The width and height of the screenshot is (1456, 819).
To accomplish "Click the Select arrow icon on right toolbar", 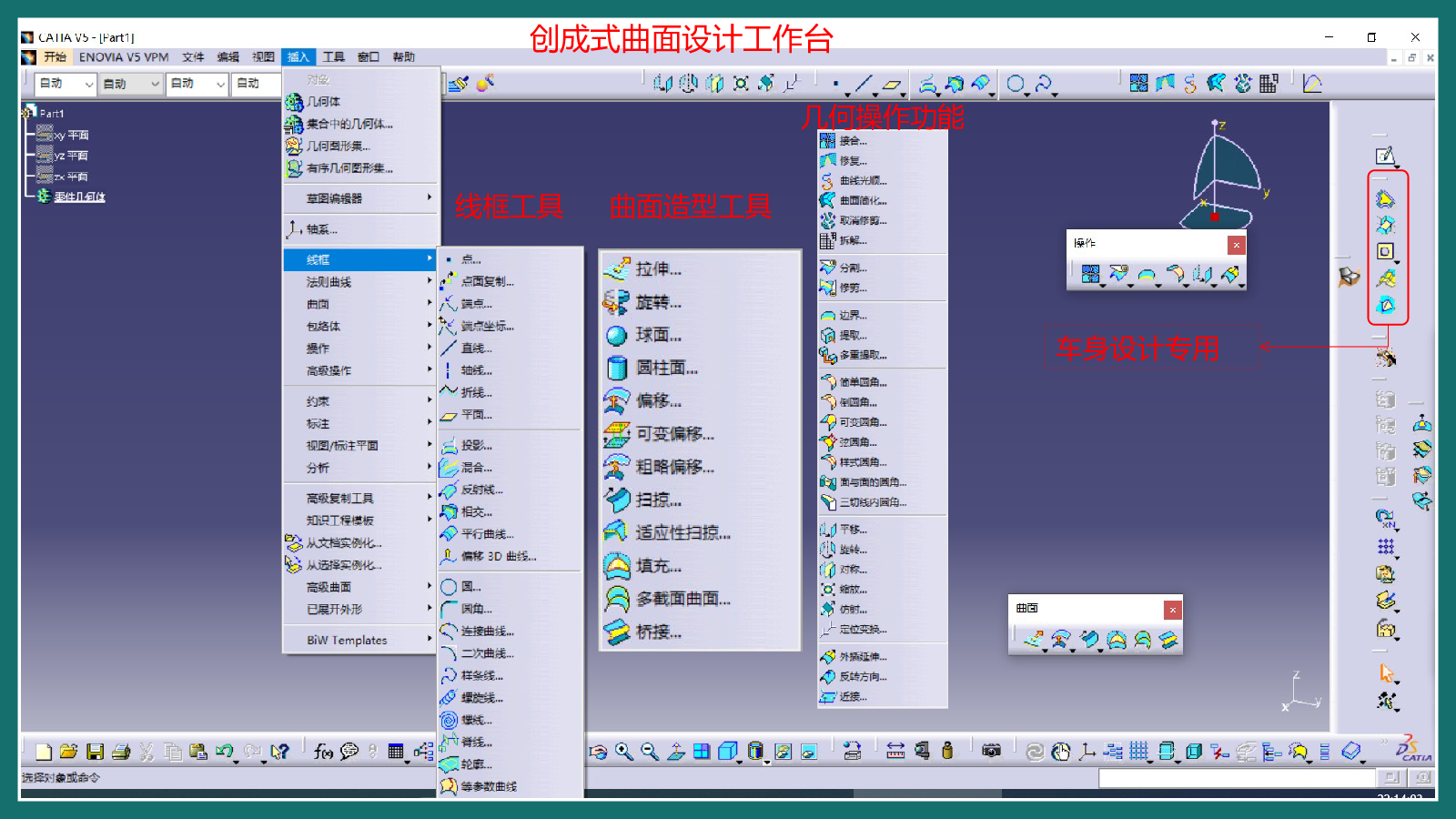I will [x=1386, y=673].
